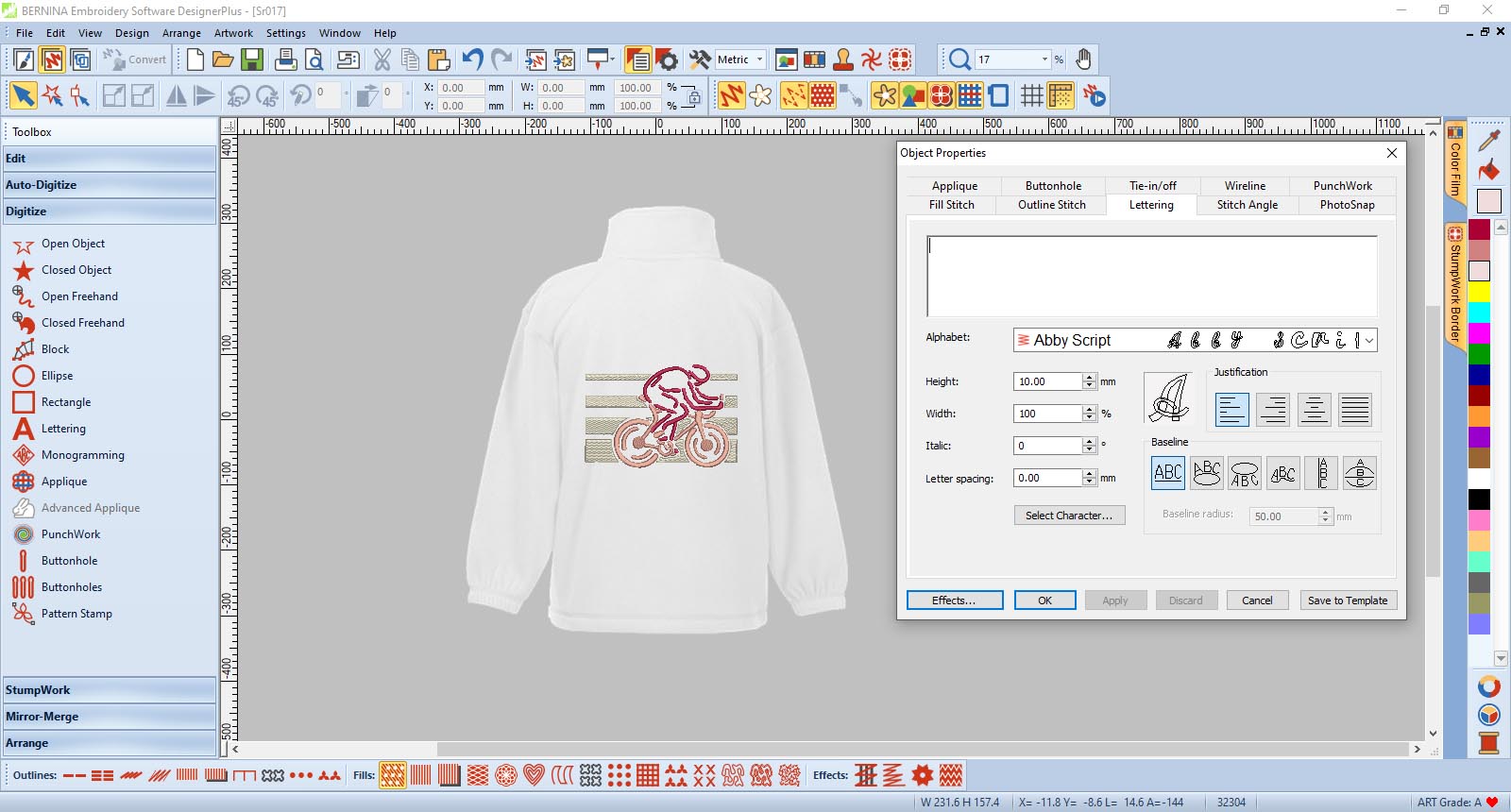Image resolution: width=1511 pixels, height=812 pixels.
Task: Set left justification
Action: point(1231,410)
